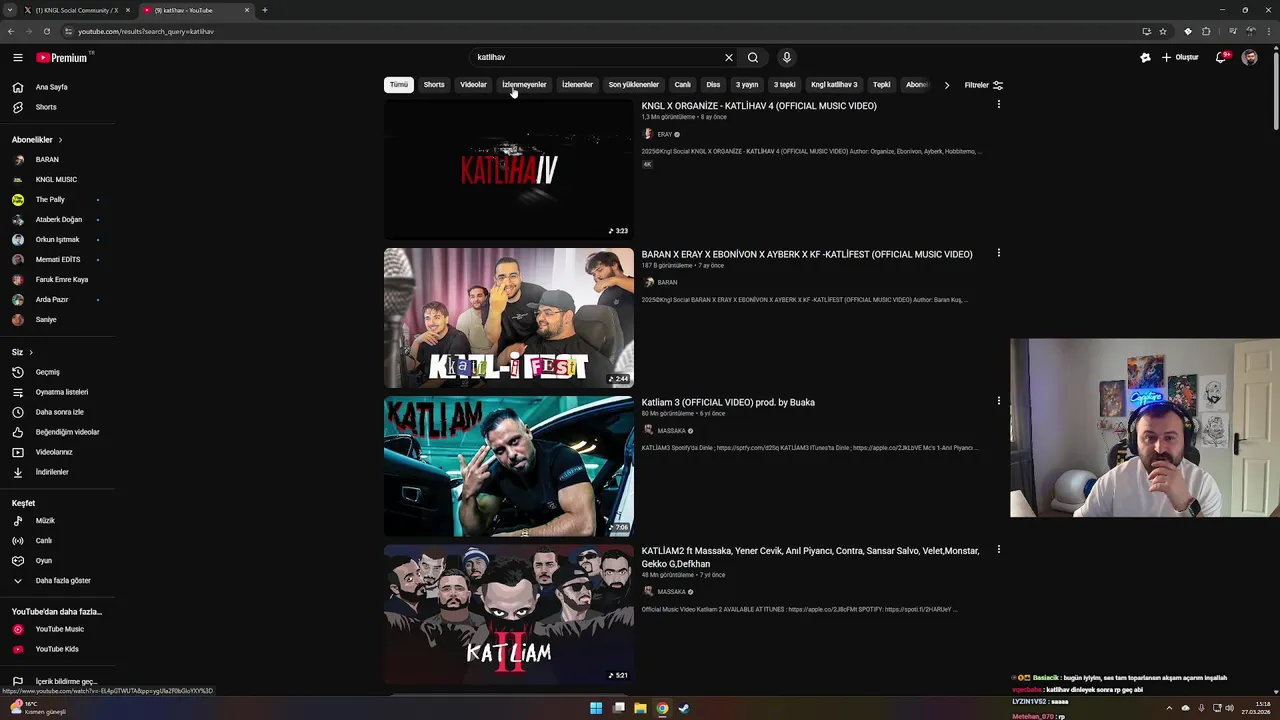Open the Windows Start button

coord(596,708)
